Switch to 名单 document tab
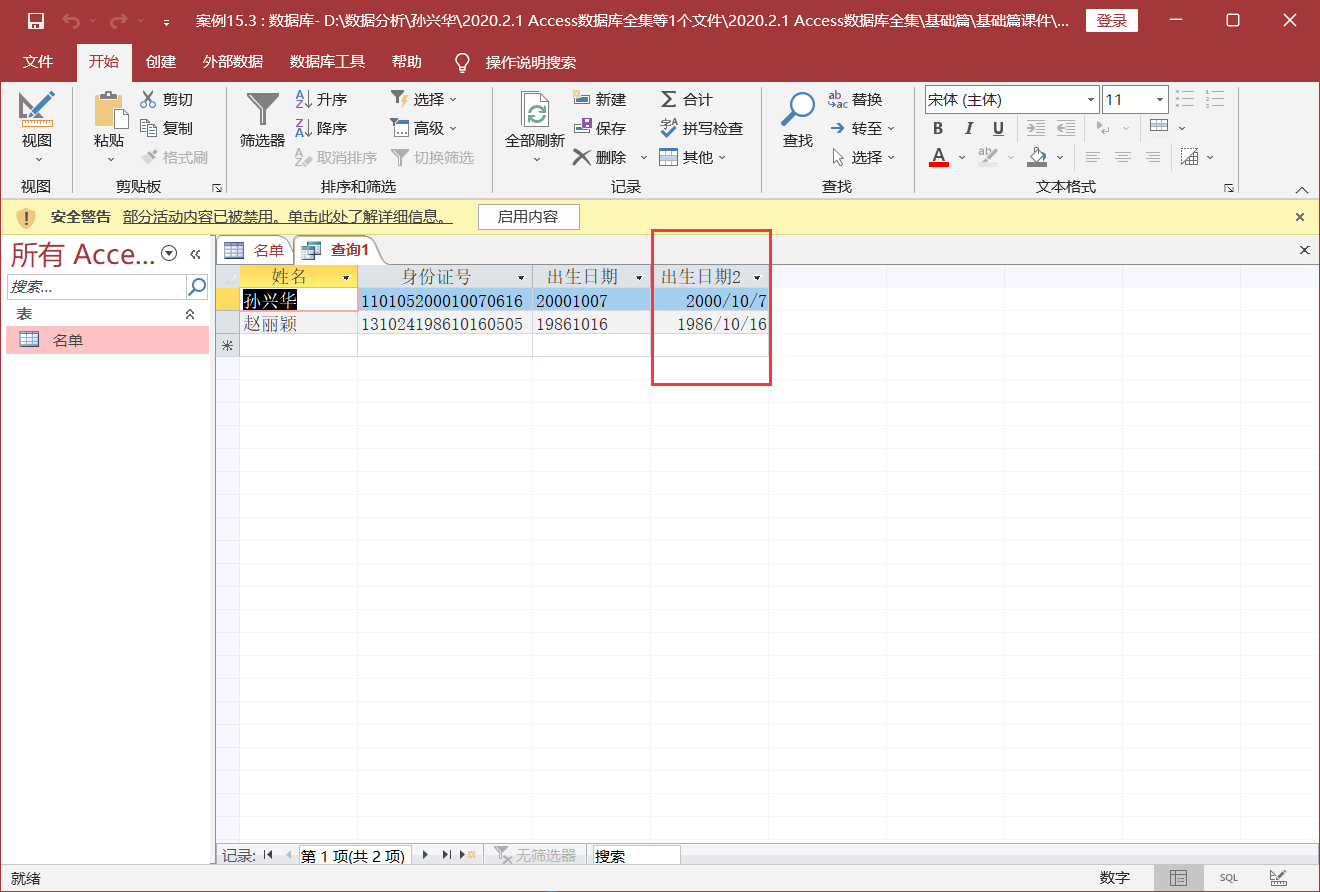This screenshot has height=892, width=1320. point(255,250)
